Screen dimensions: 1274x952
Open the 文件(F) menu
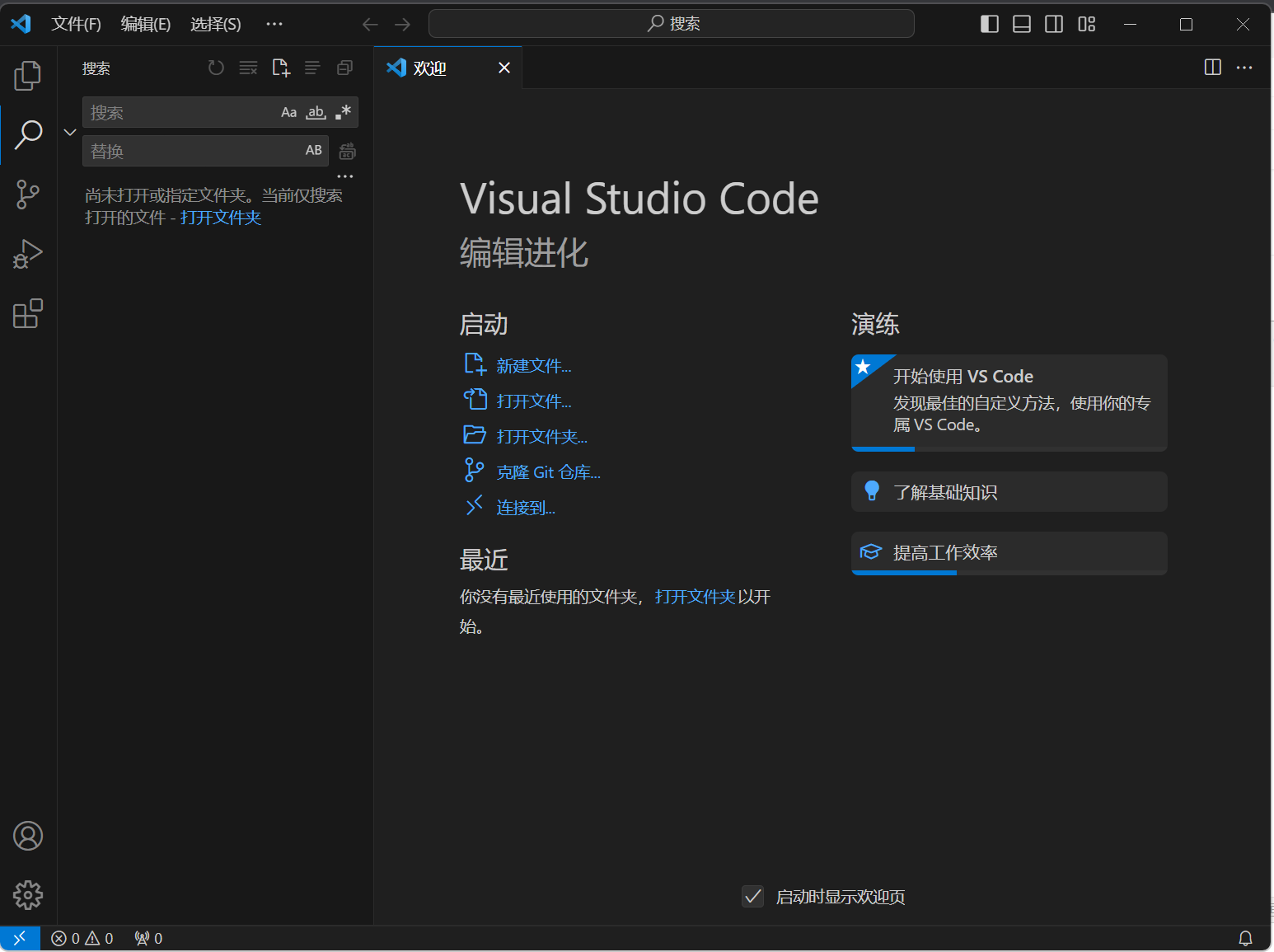(77, 24)
